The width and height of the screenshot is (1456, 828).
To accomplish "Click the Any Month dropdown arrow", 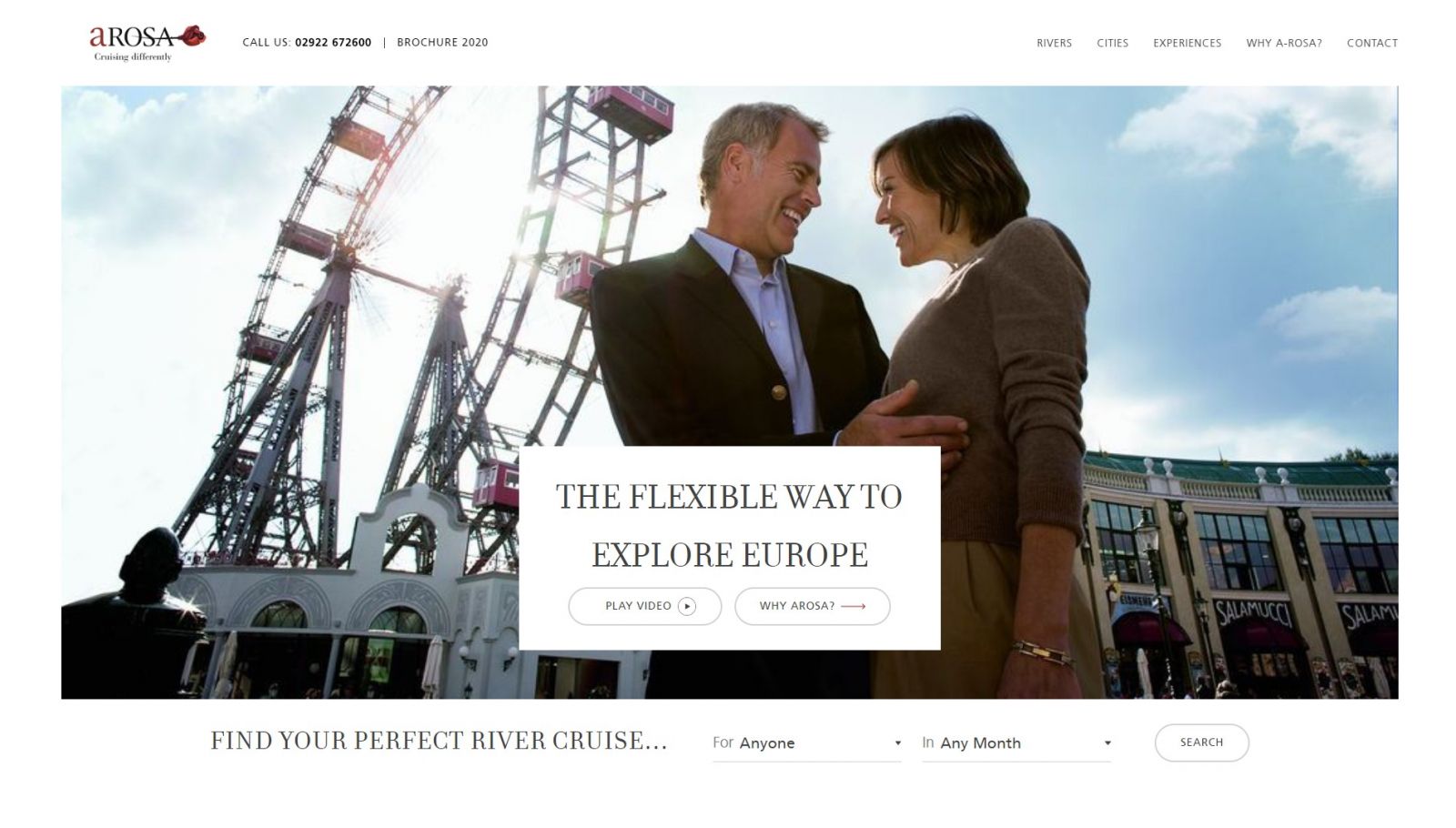I will pos(1107,743).
